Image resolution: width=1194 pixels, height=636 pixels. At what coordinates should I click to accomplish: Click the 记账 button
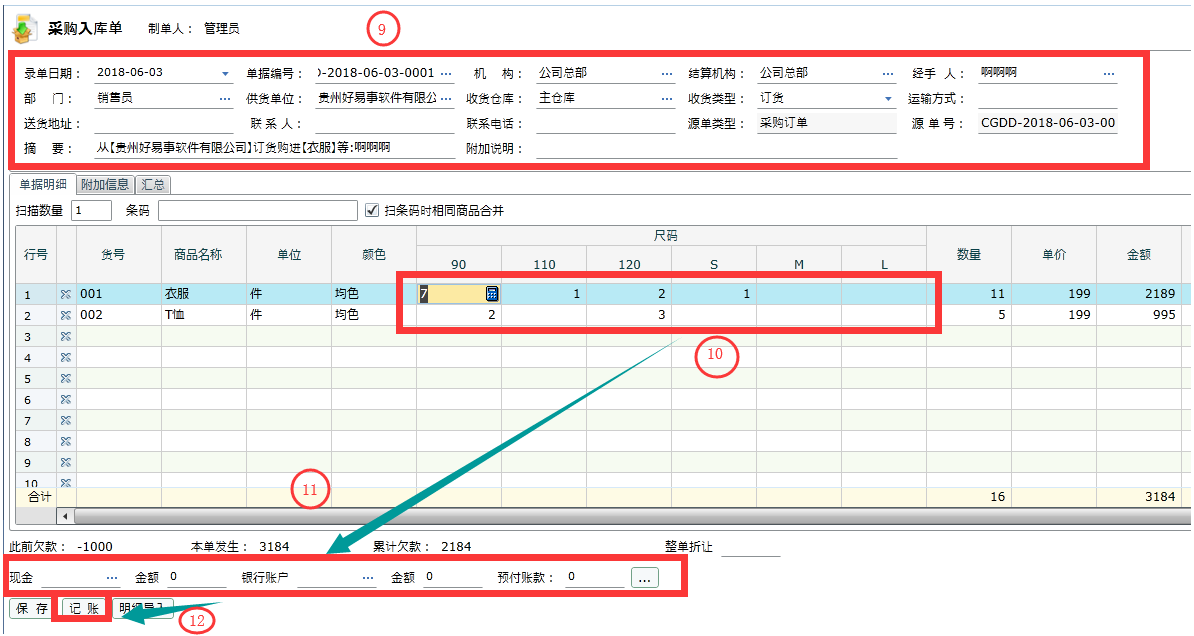pyautogui.click(x=81, y=608)
